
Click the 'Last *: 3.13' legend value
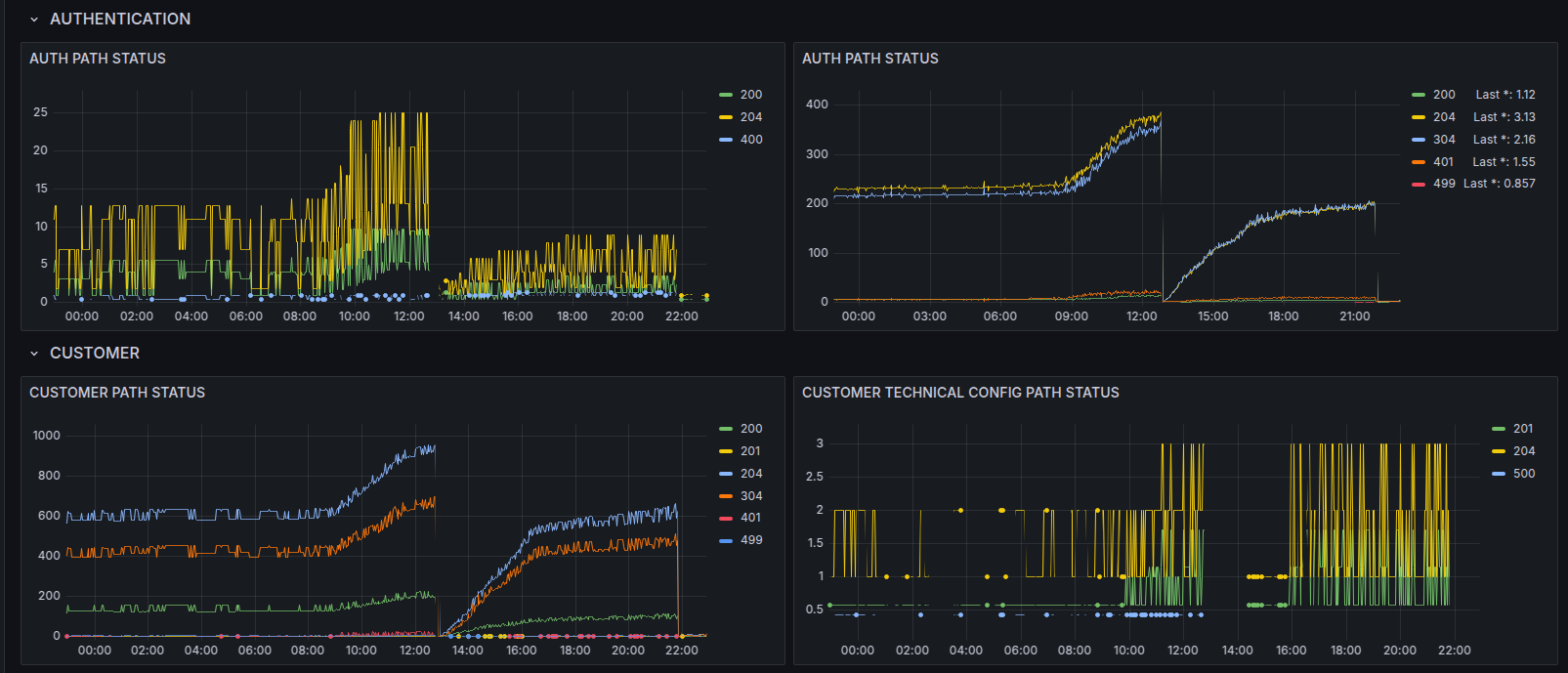(x=1504, y=117)
